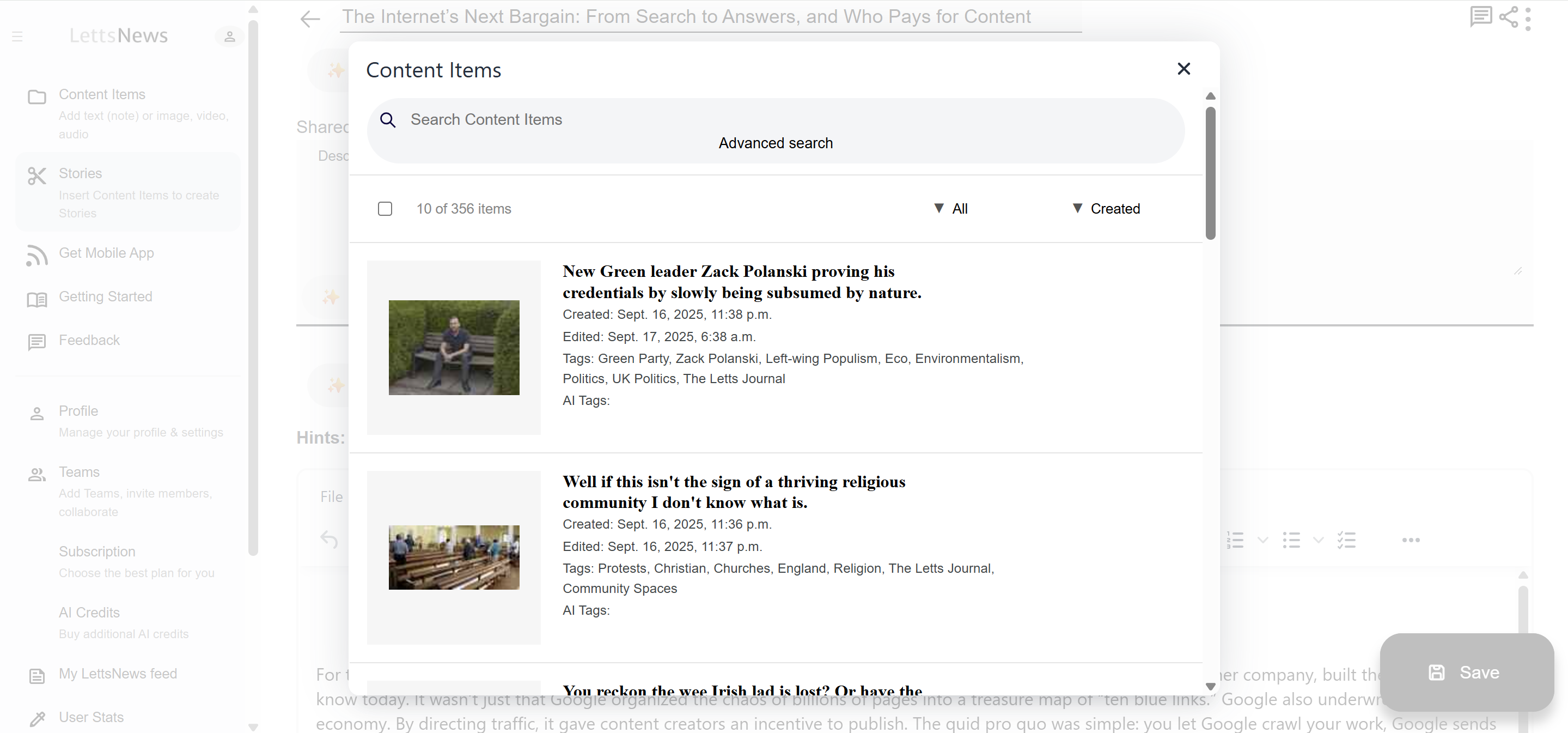Expand the numbered list style dropdown
Image resolution: width=1568 pixels, height=733 pixels.
tap(1263, 540)
